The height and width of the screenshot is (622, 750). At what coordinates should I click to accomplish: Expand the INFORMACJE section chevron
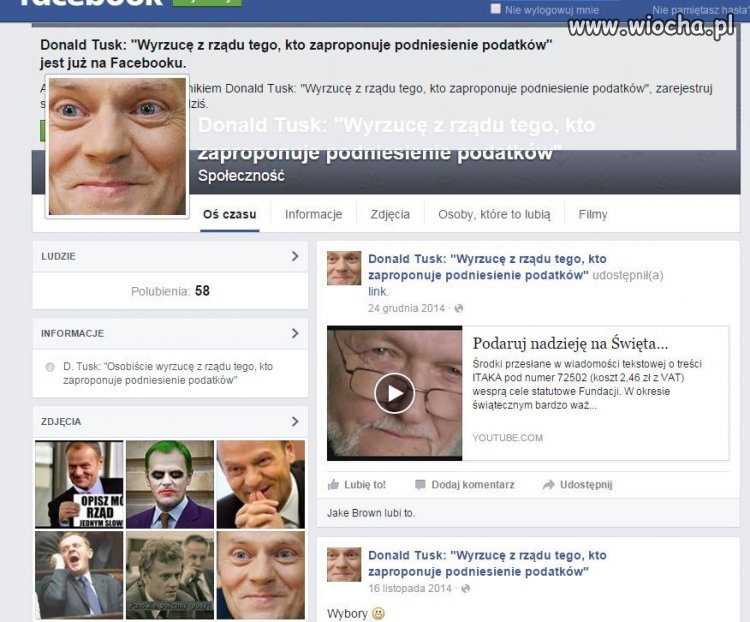pos(295,333)
